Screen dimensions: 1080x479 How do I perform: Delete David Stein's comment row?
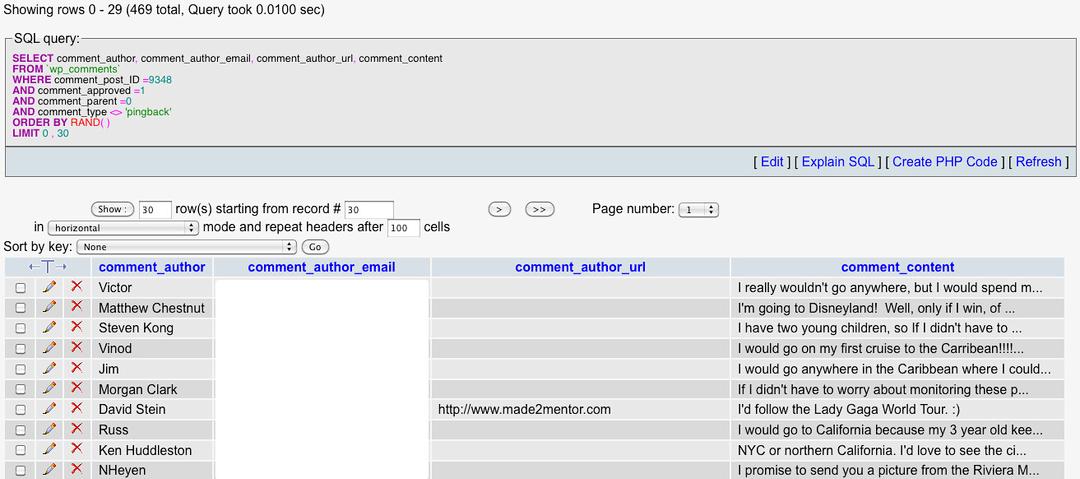point(76,409)
